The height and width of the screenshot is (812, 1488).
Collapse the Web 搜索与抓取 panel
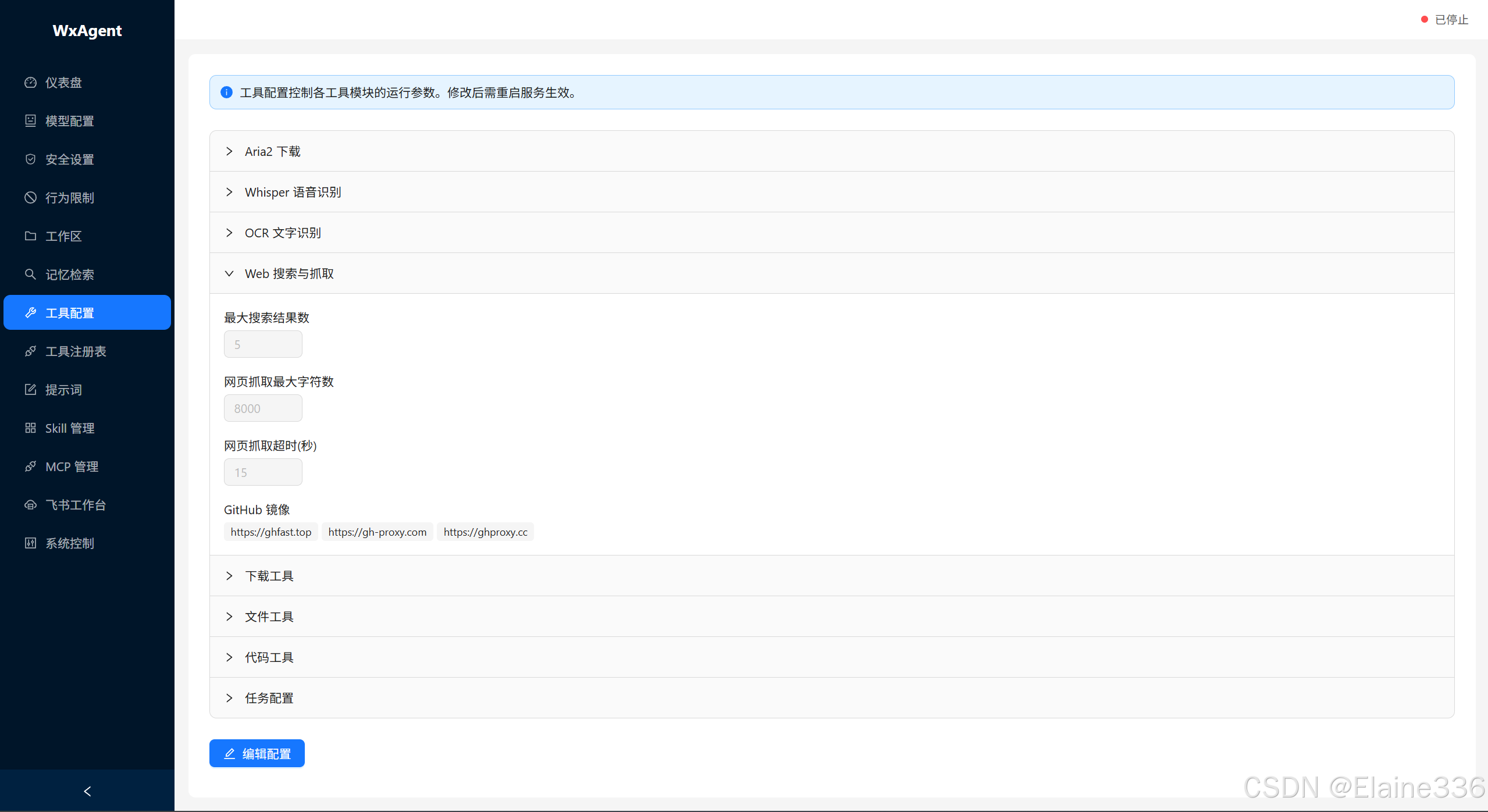832,273
